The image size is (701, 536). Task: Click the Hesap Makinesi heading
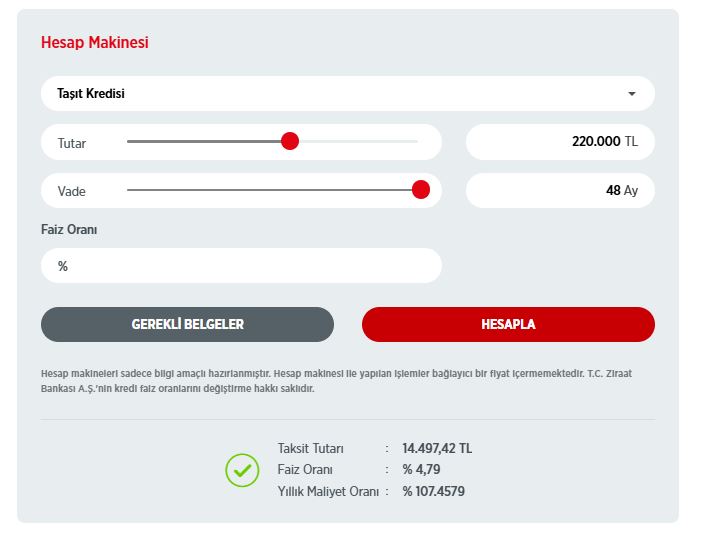coord(94,43)
